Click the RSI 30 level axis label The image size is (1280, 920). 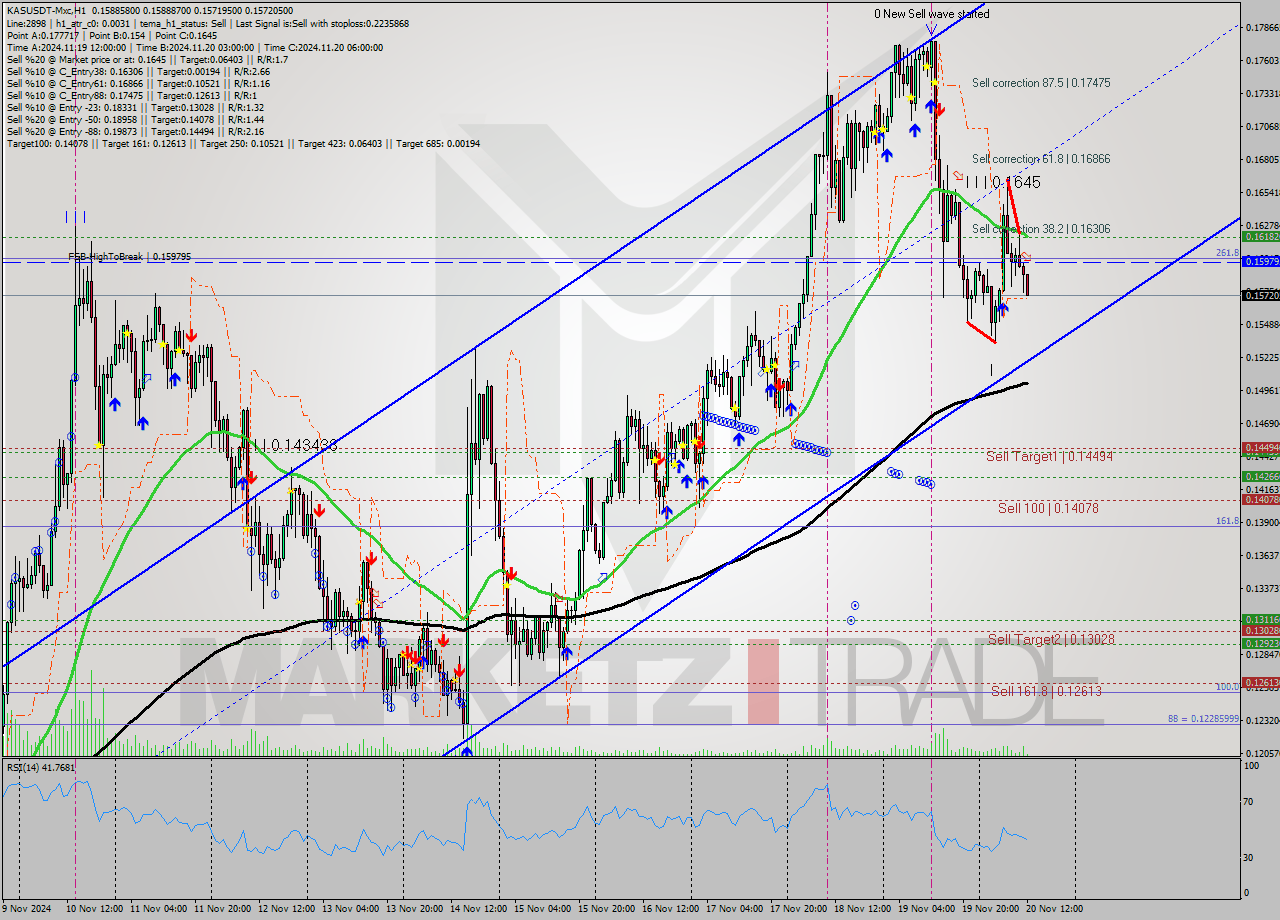click(x=1250, y=857)
